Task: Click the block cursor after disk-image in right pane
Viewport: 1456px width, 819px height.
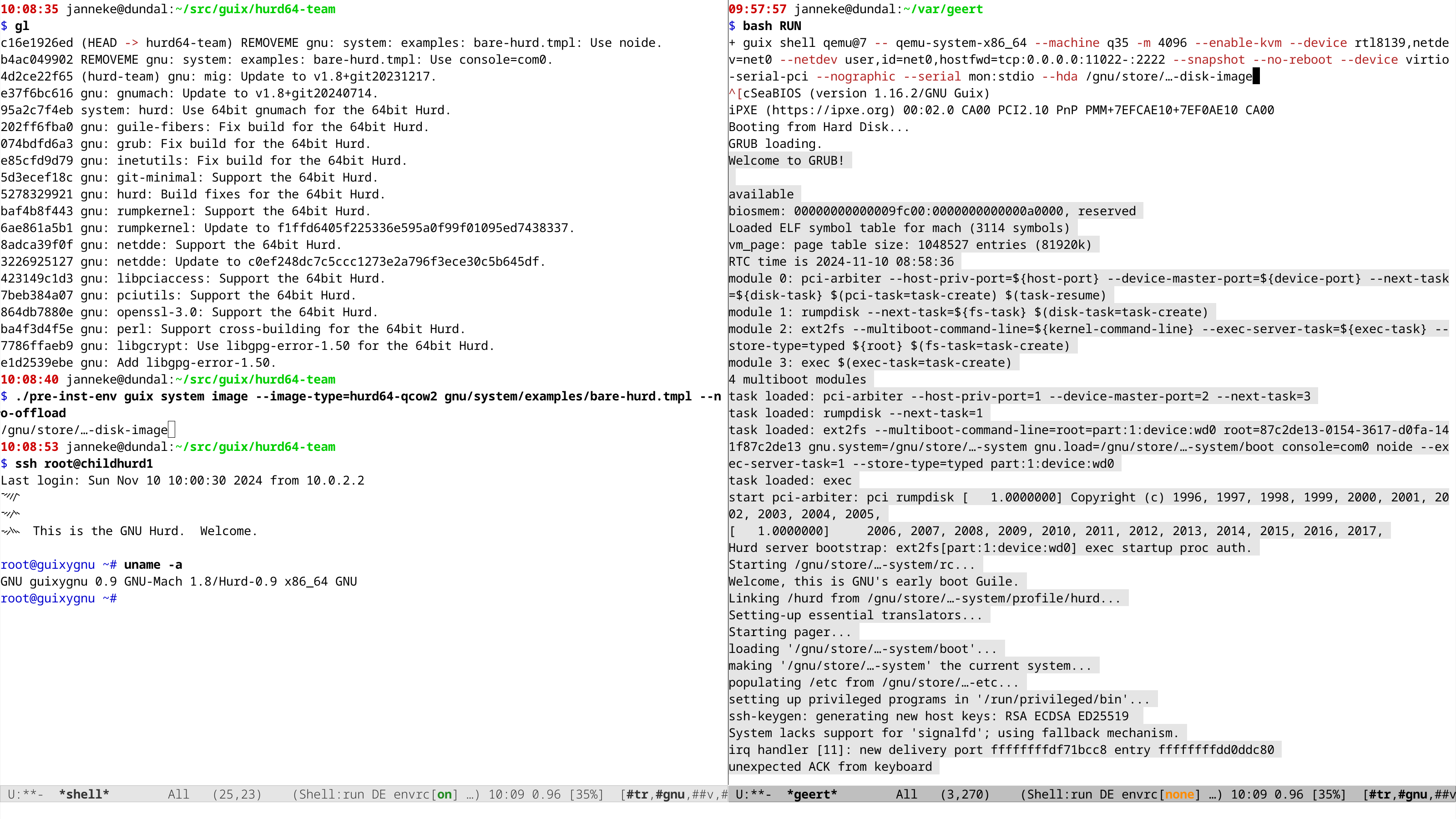Action: click(x=1256, y=76)
